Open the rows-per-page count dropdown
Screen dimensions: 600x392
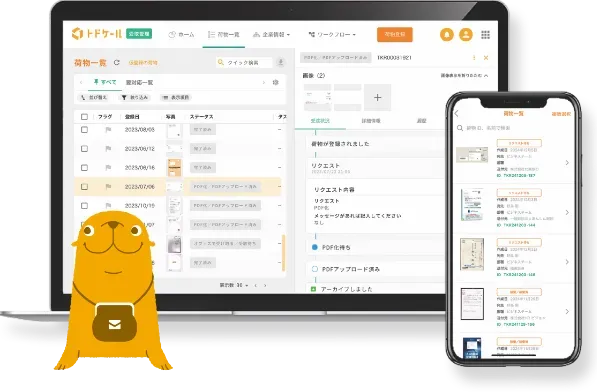(x=242, y=285)
